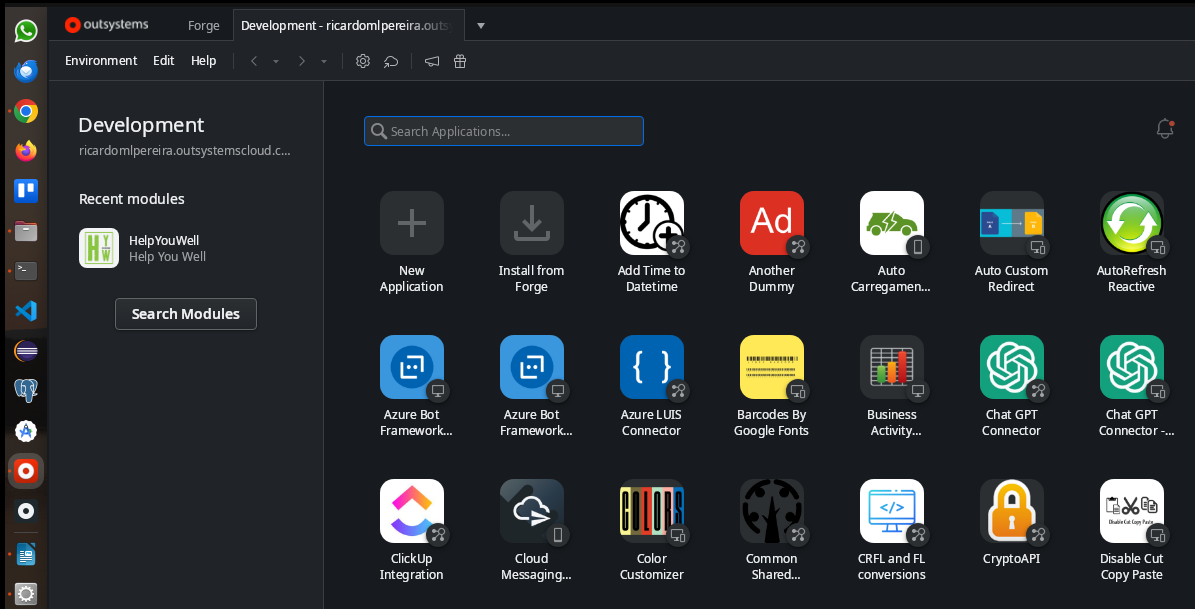Switch to the Forge tab
Viewport: 1195px width, 609px height.
pos(203,25)
